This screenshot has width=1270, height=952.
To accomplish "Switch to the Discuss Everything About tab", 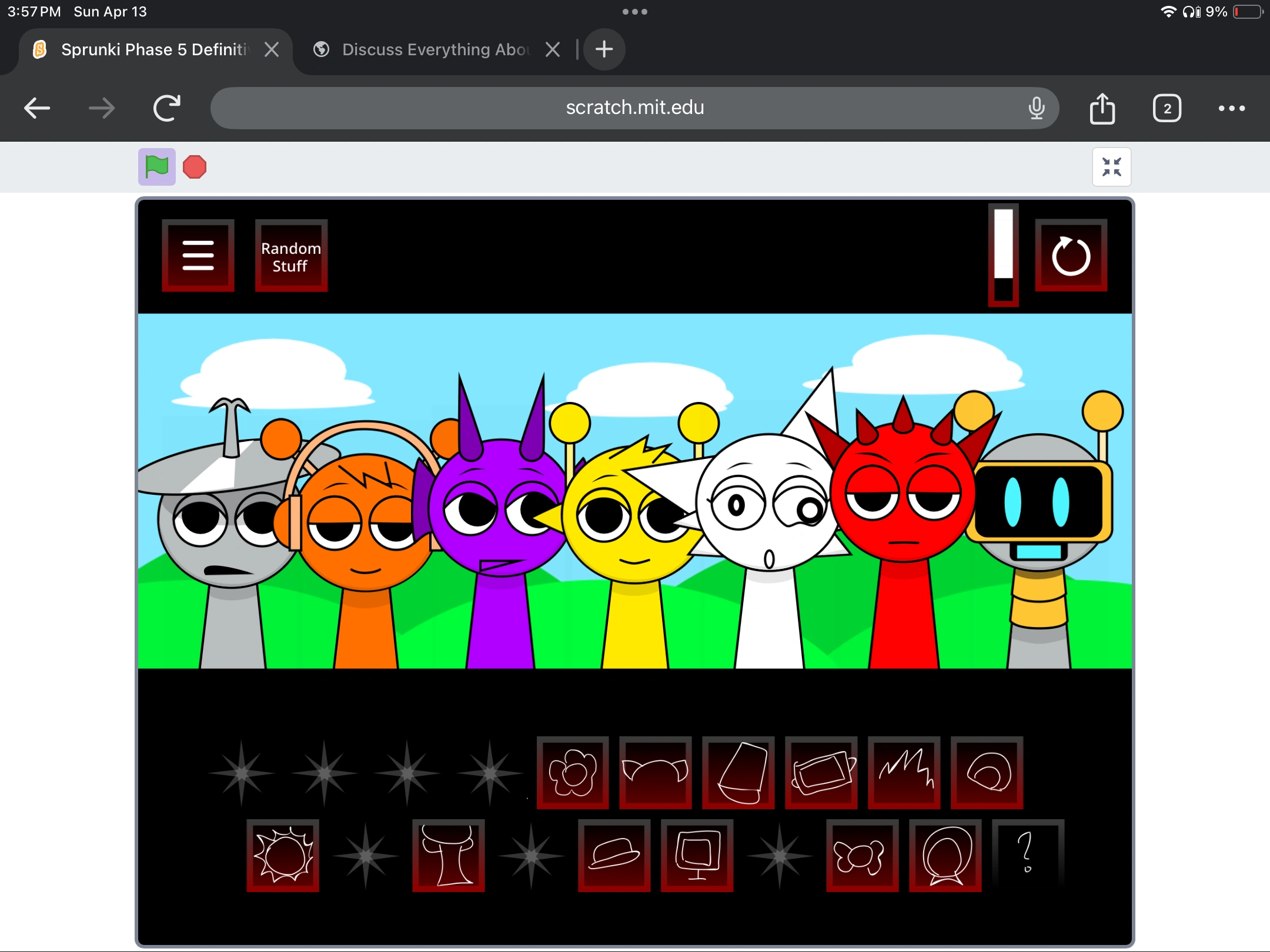I will 435,49.
